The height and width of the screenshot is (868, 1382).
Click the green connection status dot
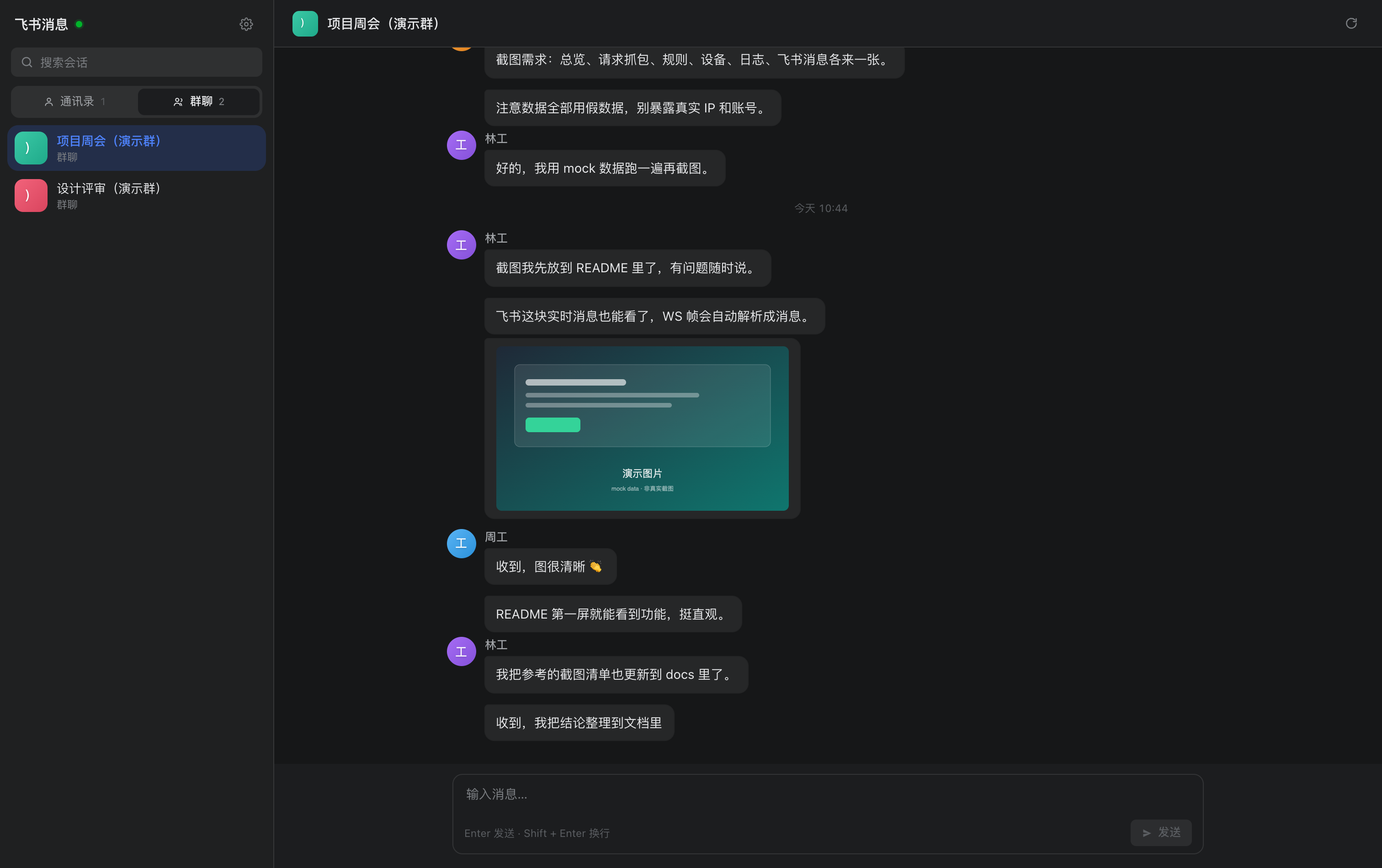(x=79, y=24)
